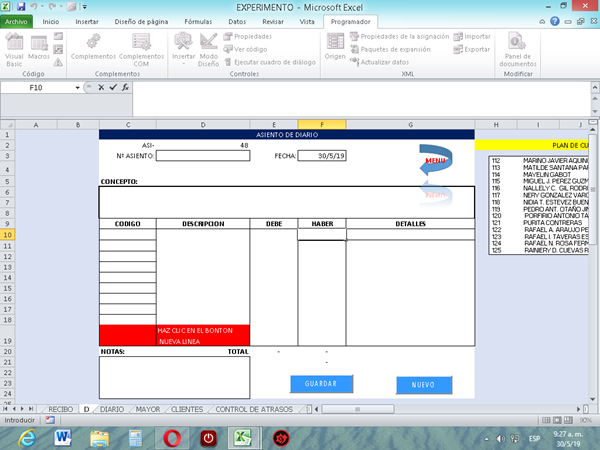Click macro record icon in status bar

50,420
